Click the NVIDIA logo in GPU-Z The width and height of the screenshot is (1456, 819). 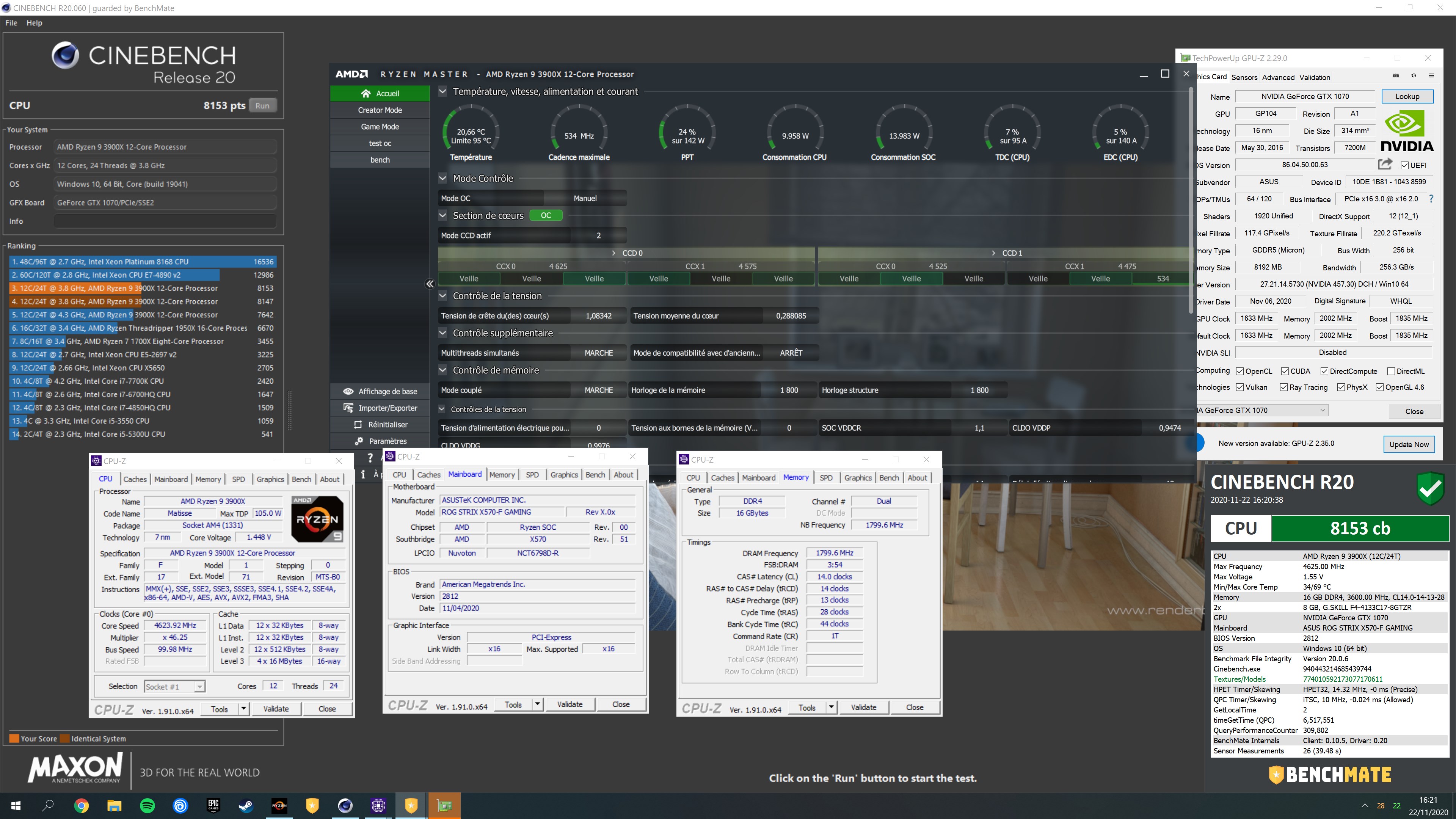[1407, 131]
